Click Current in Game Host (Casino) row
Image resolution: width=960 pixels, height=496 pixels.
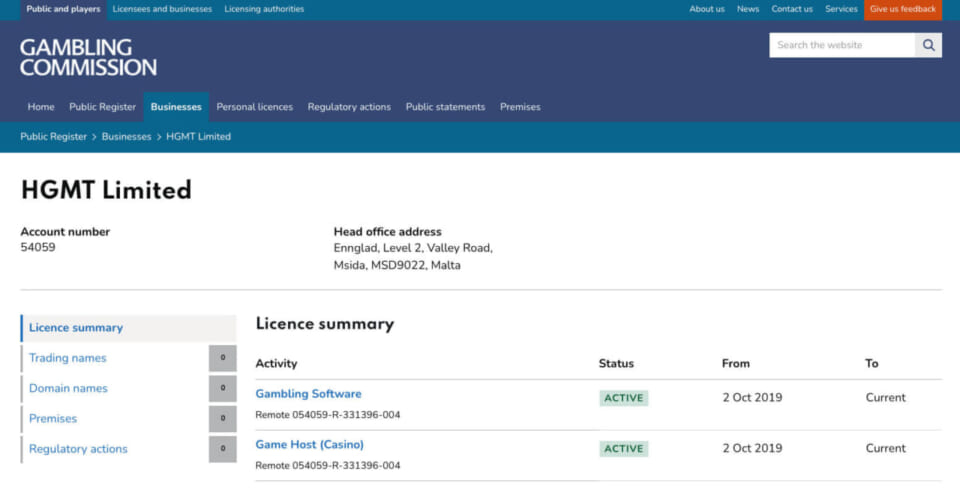point(885,448)
